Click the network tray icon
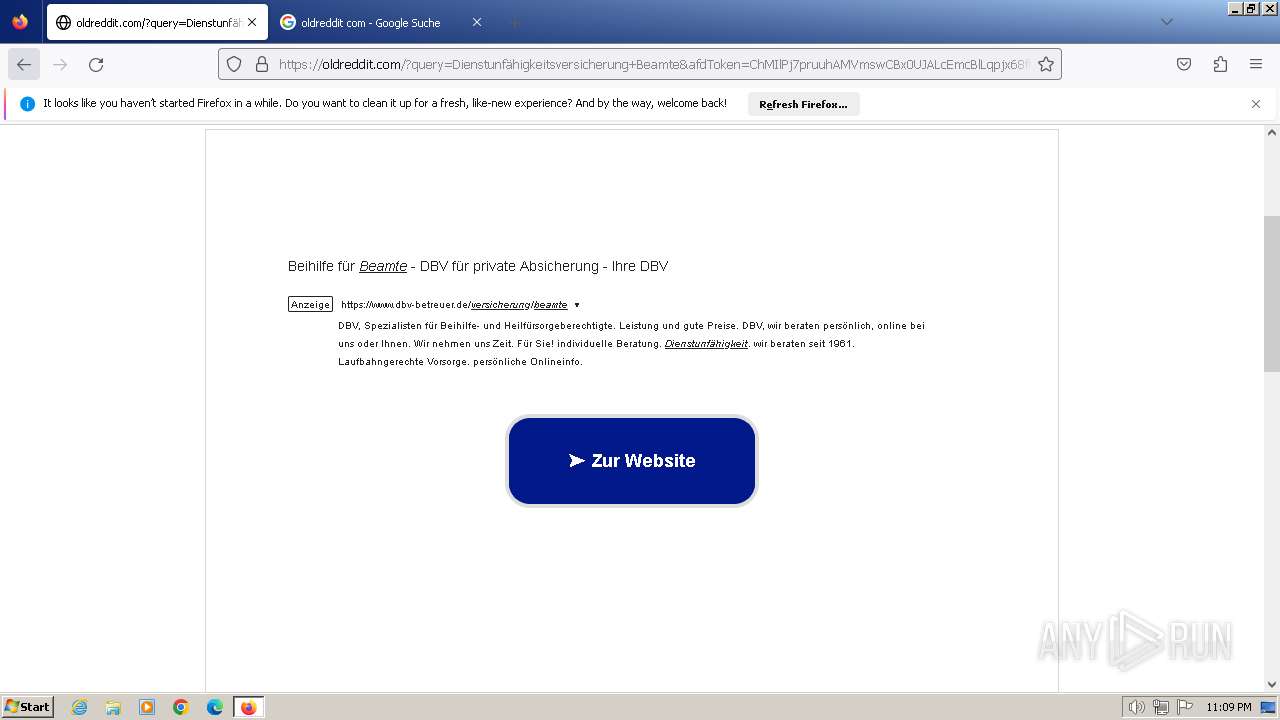Viewport: 1280px width, 720px height. (x=1161, y=707)
